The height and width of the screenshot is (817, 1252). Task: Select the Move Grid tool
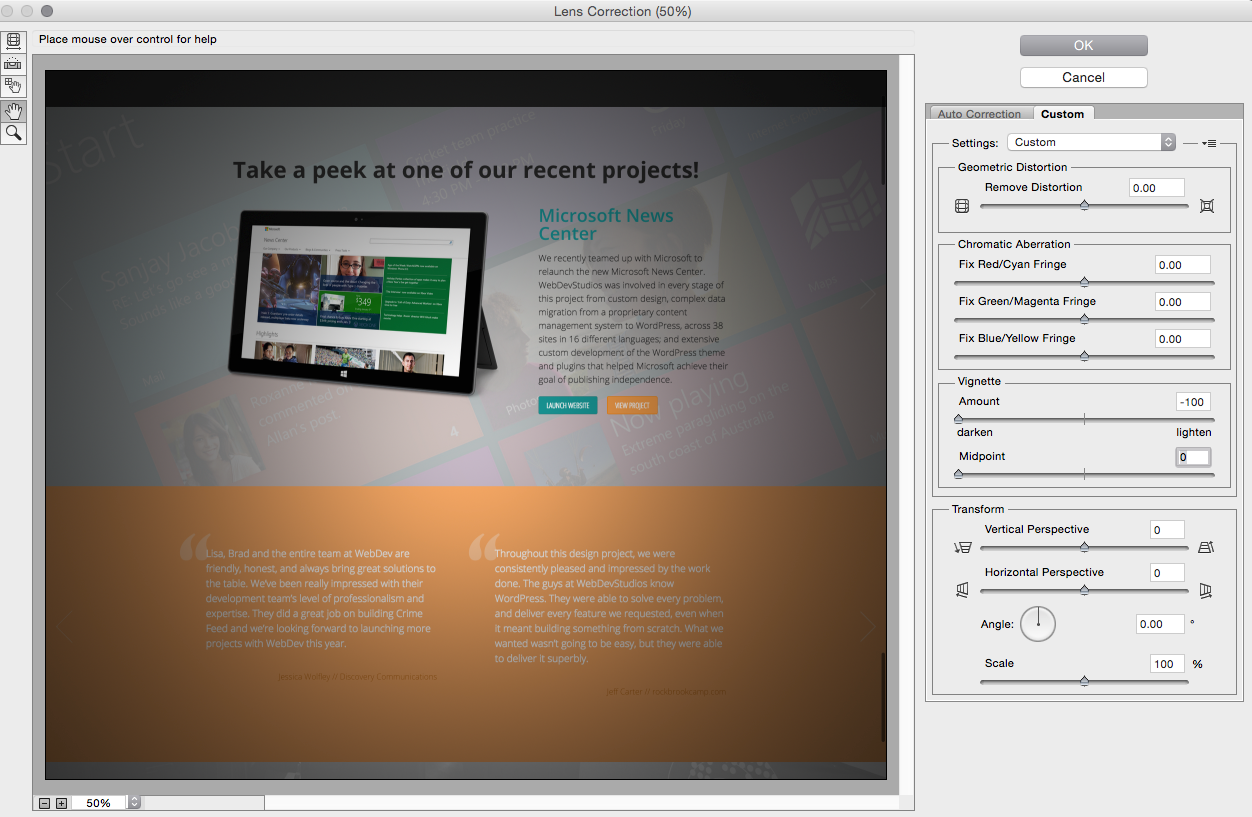click(13, 86)
